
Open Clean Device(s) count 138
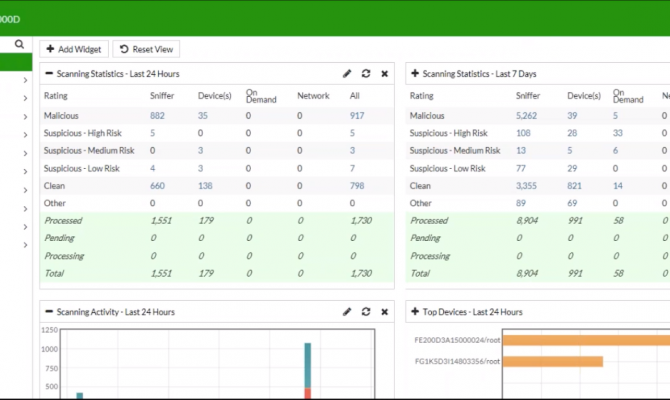tap(205, 186)
